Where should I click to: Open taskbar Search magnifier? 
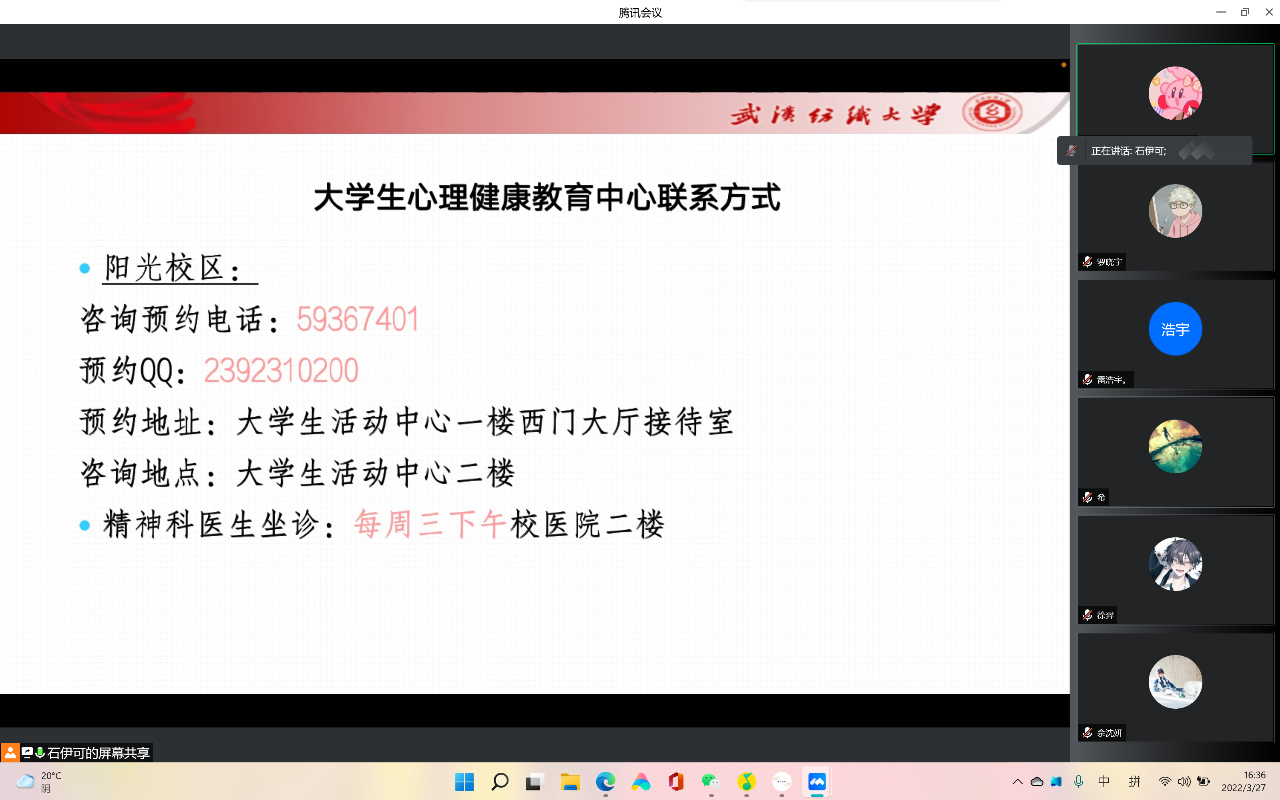[500, 782]
